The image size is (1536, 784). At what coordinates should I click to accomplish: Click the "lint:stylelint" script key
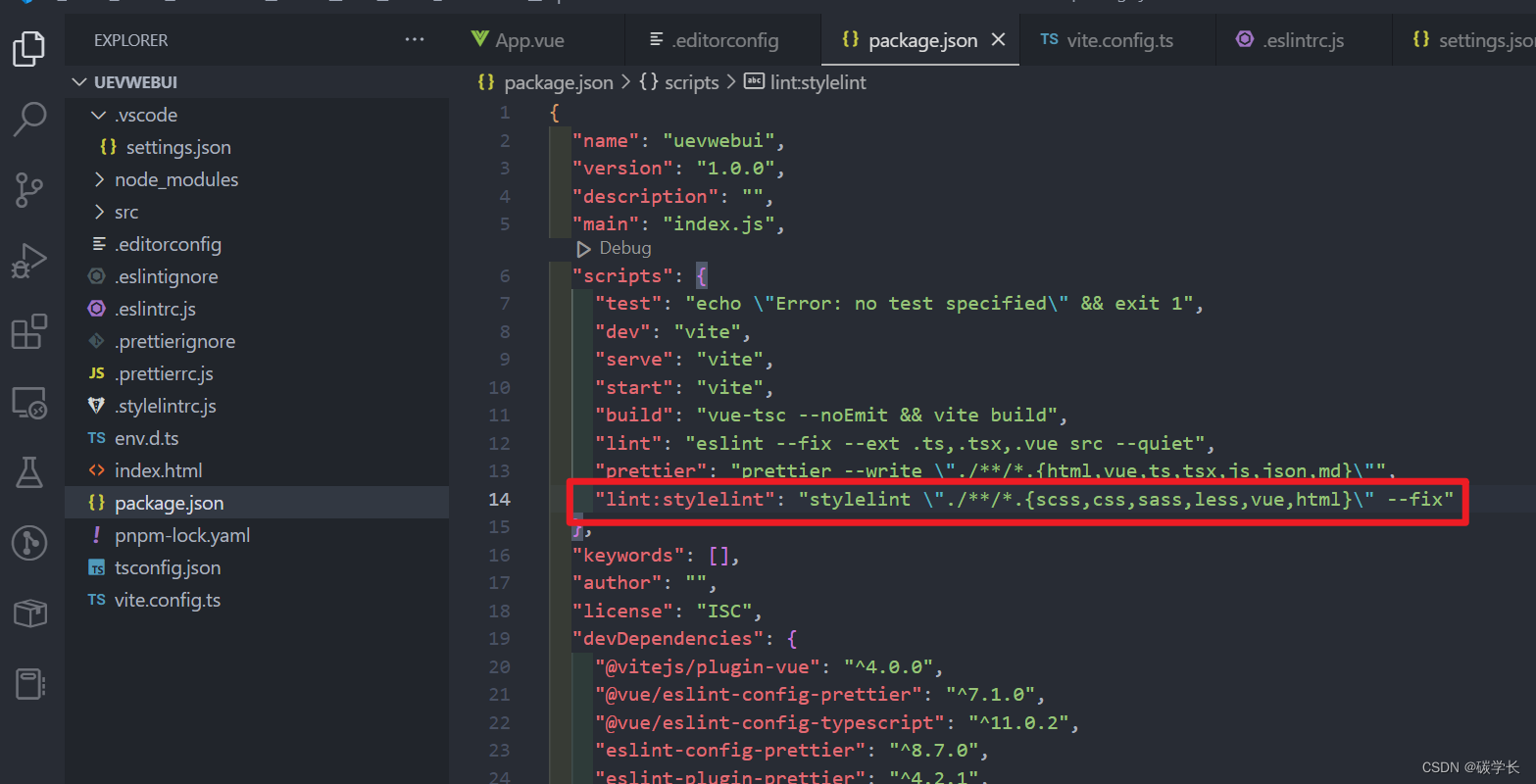point(685,499)
